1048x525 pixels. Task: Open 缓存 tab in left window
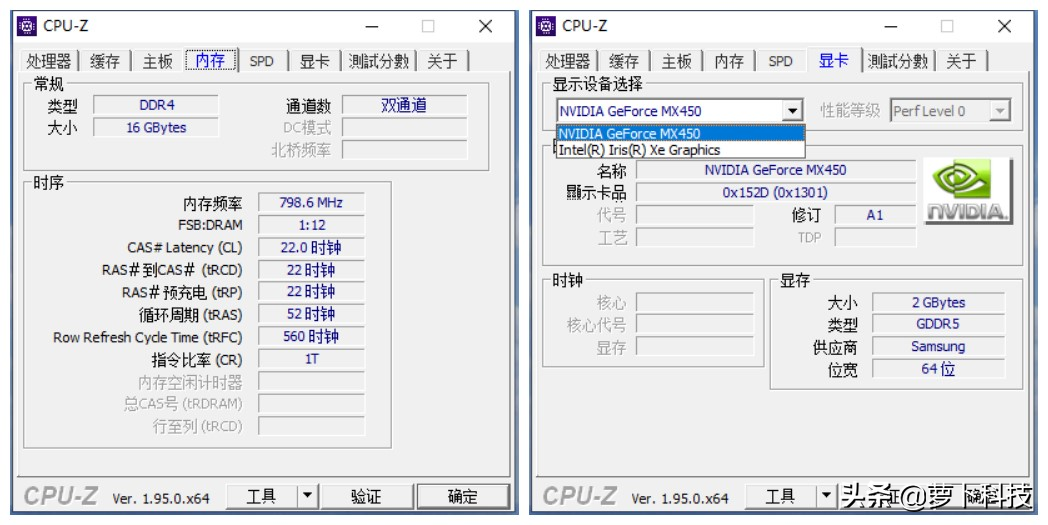tap(105, 61)
